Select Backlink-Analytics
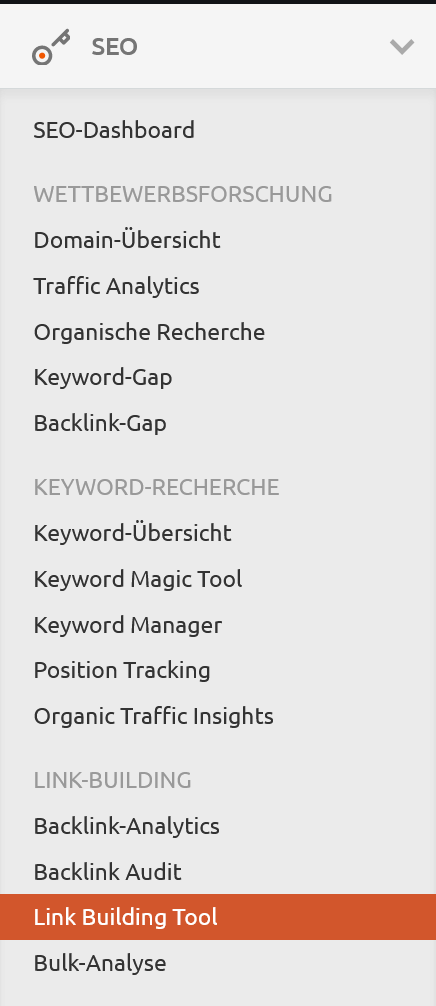 tap(127, 826)
